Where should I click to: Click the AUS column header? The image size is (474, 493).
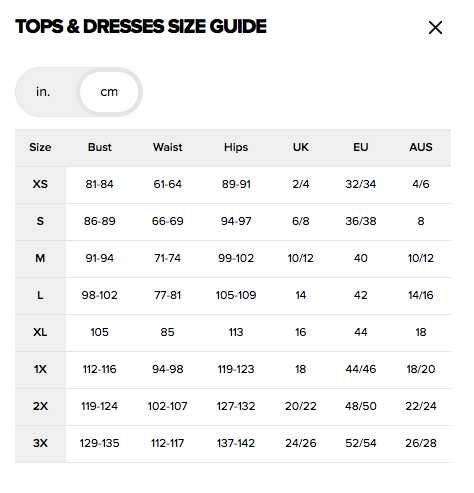click(421, 147)
